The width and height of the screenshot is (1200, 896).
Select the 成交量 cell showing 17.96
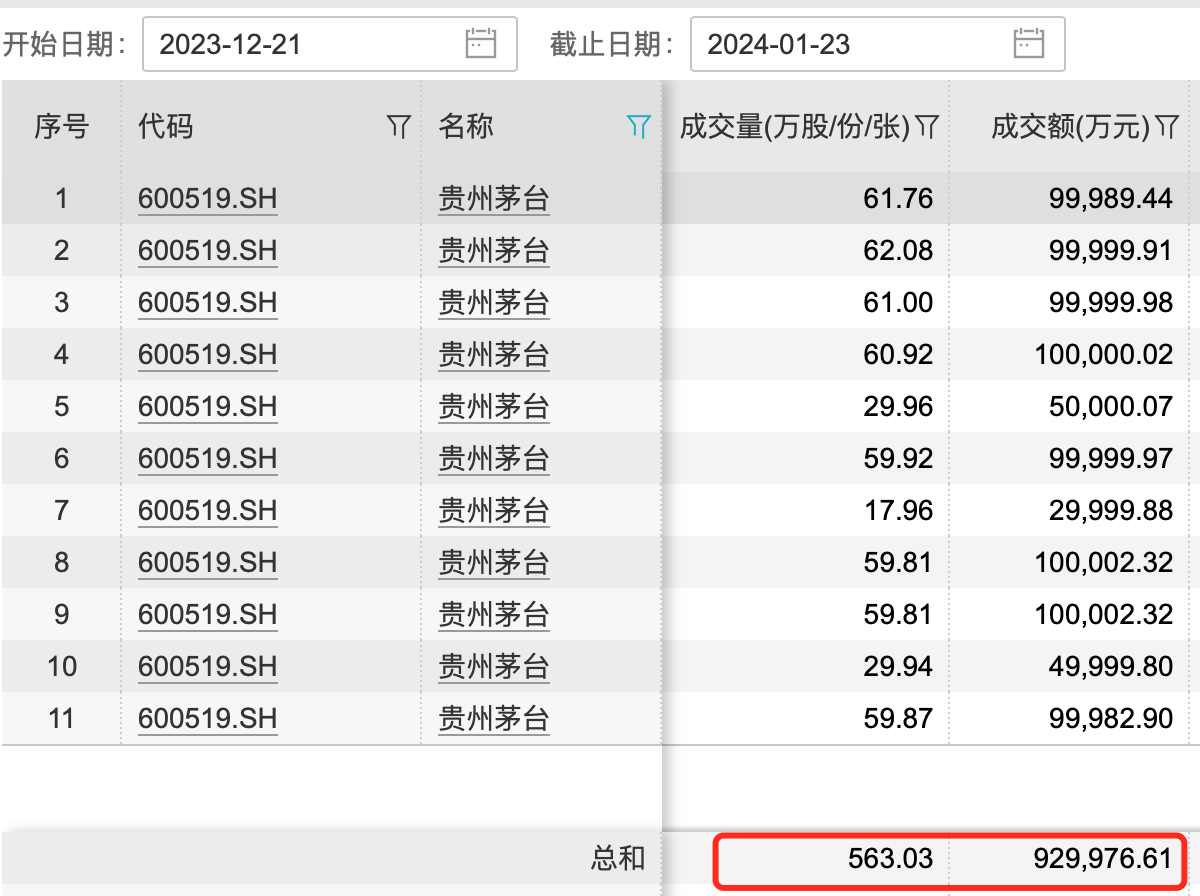click(898, 511)
